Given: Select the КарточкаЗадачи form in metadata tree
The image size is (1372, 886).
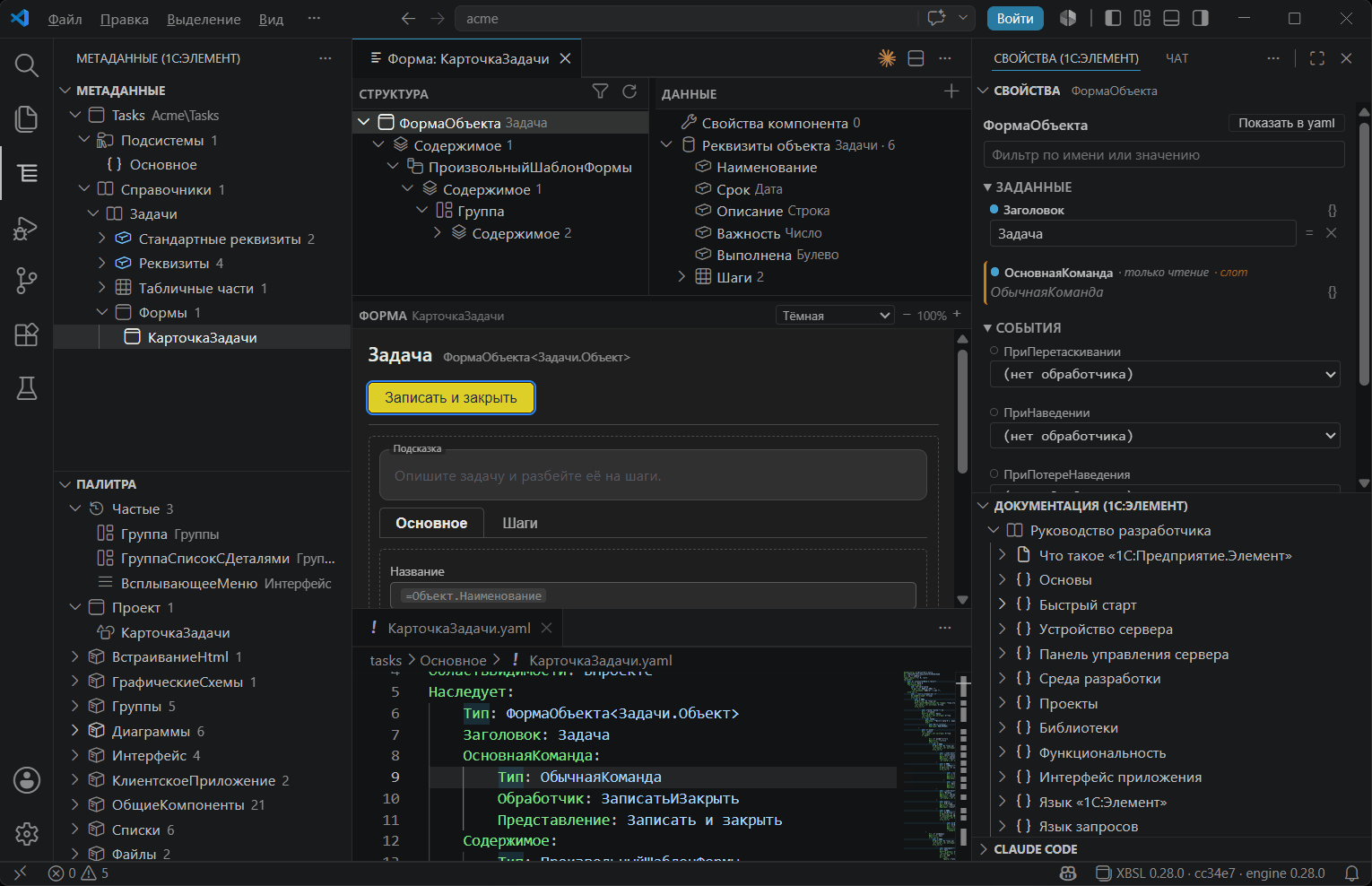Looking at the screenshot, I should click(x=202, y=337).
